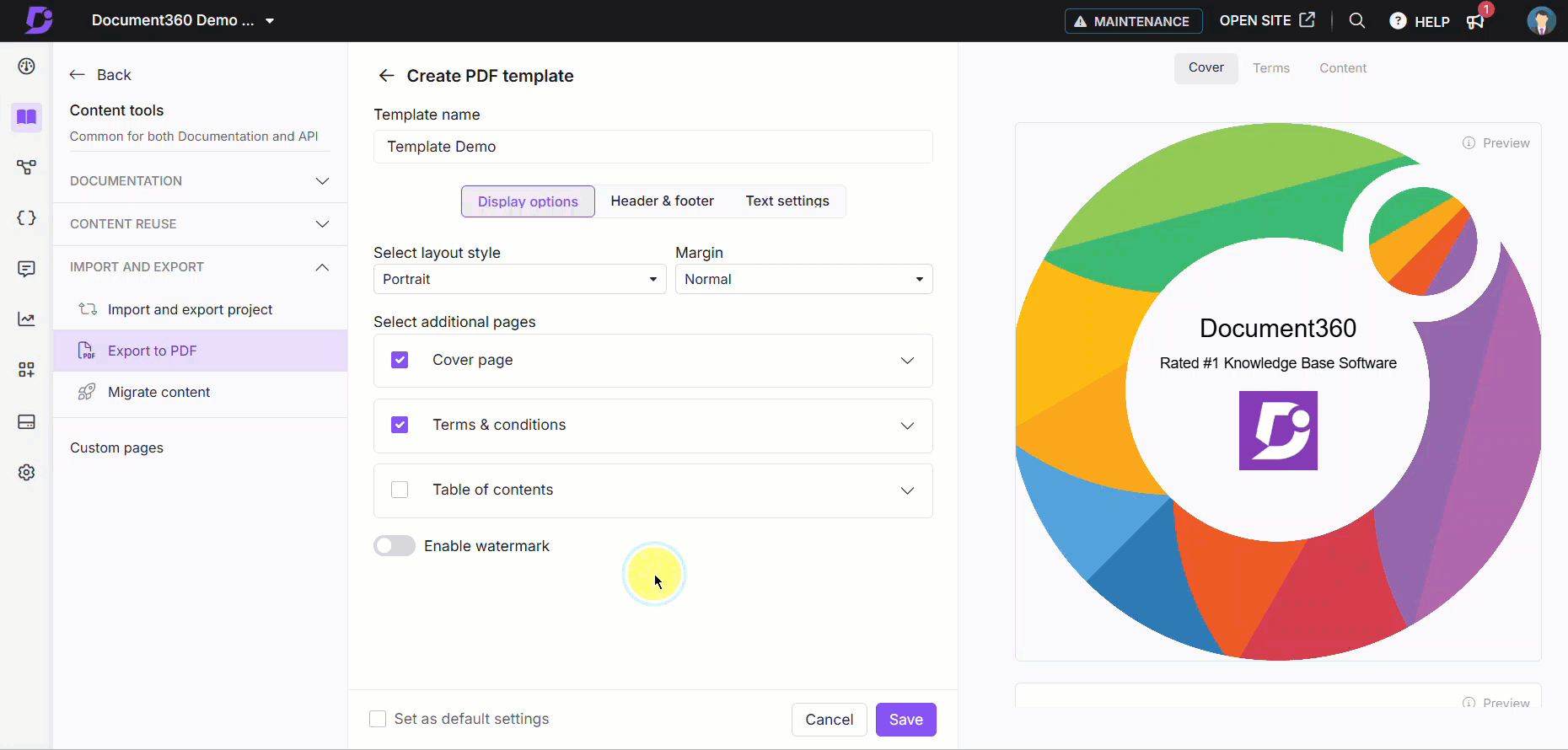Viewport: 1568px width, 750px height.
Task: Click the Migrate content rocket icon
Action: (x=86, y=392)
